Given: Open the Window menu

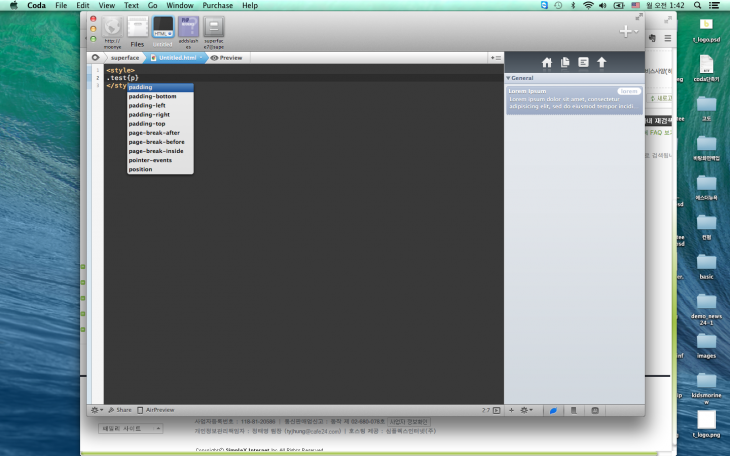Looking at the screenshot, I should 180,5.
